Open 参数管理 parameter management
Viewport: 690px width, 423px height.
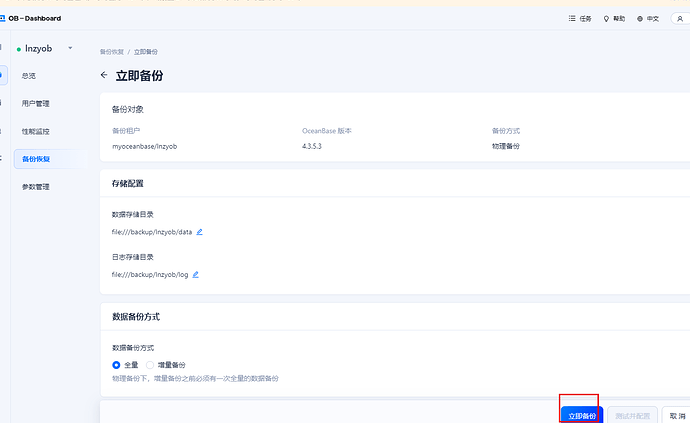pos(36,187)
